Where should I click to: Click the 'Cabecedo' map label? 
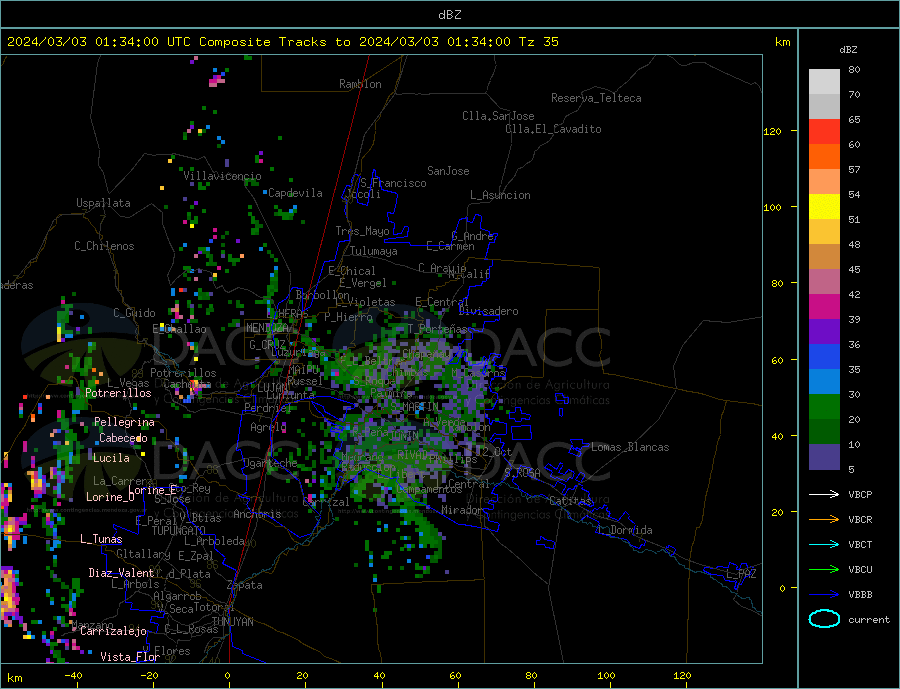(x=123, y=439)
